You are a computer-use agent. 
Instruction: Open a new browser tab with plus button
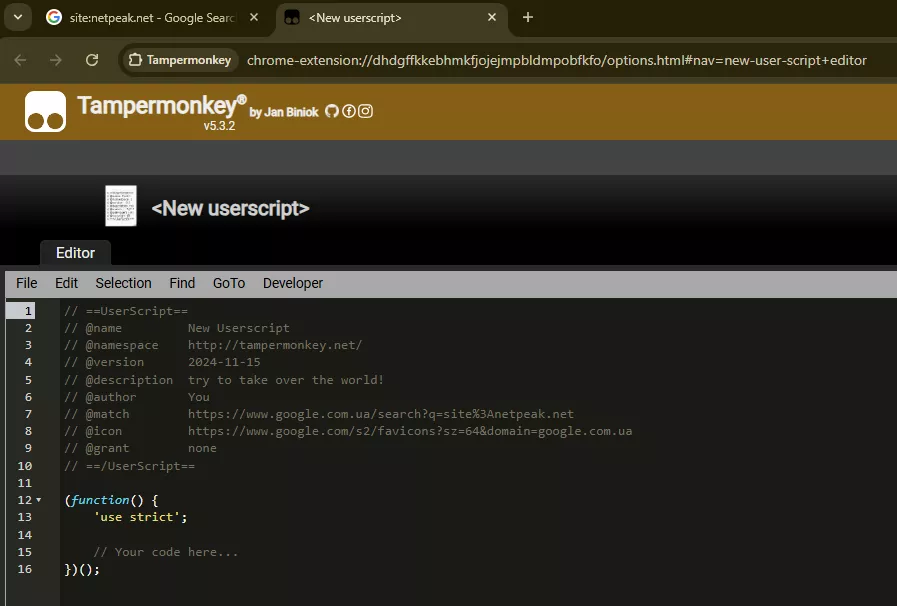[527, 18]
